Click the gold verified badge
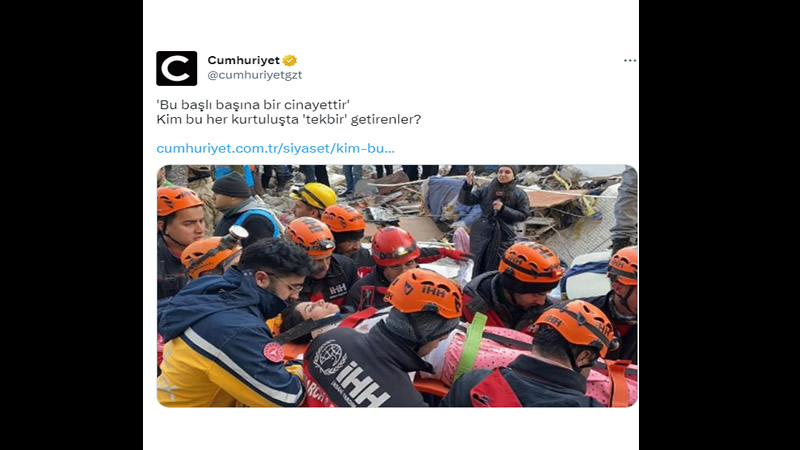The width and height of the screenshot is (800, 450). pos(290,60)
